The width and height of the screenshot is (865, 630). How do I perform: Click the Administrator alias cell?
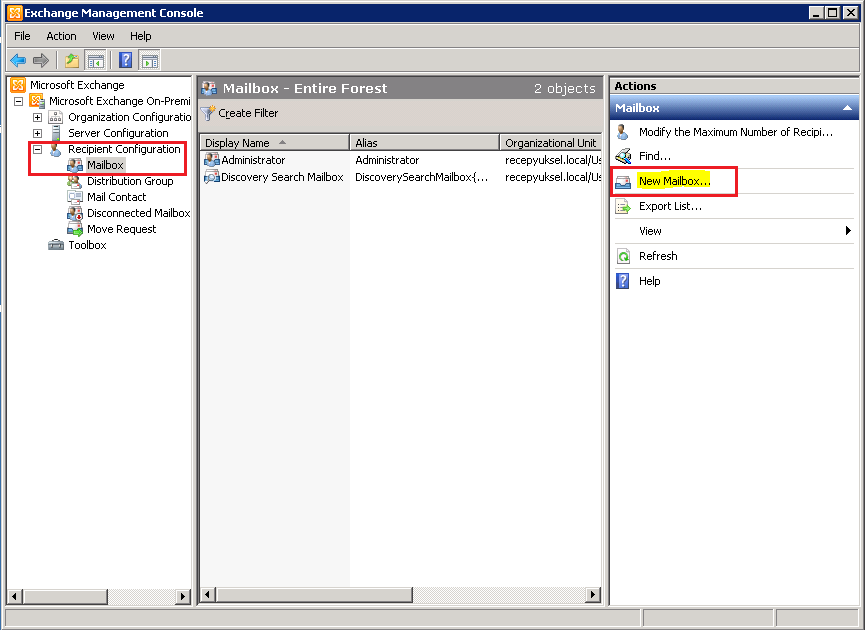point(387,160)
